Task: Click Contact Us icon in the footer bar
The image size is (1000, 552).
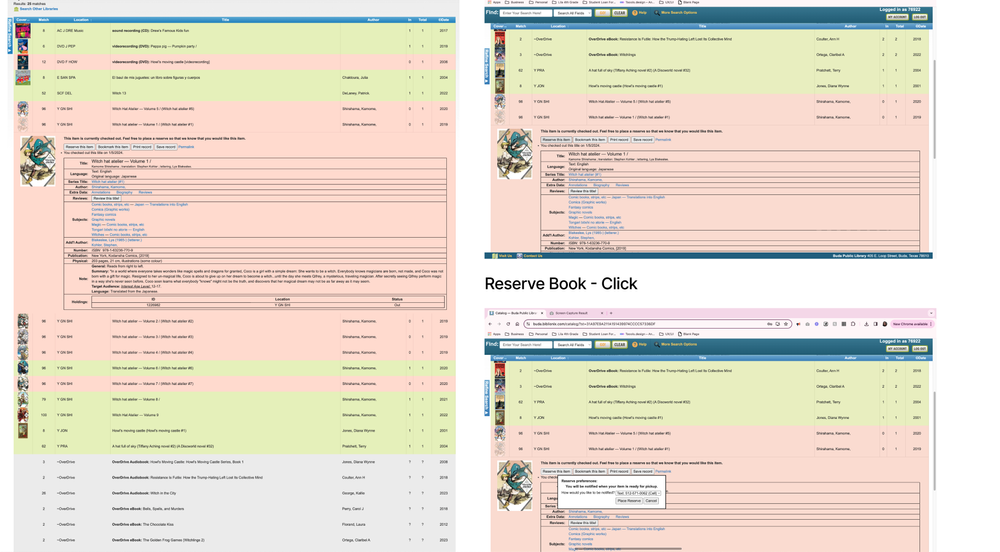Action: coord(520,256)
